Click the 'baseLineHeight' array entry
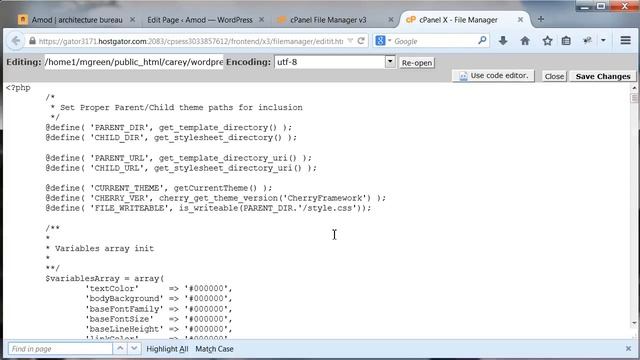The height and width of the screenshot is (360, 640). (x=158, y=329)
